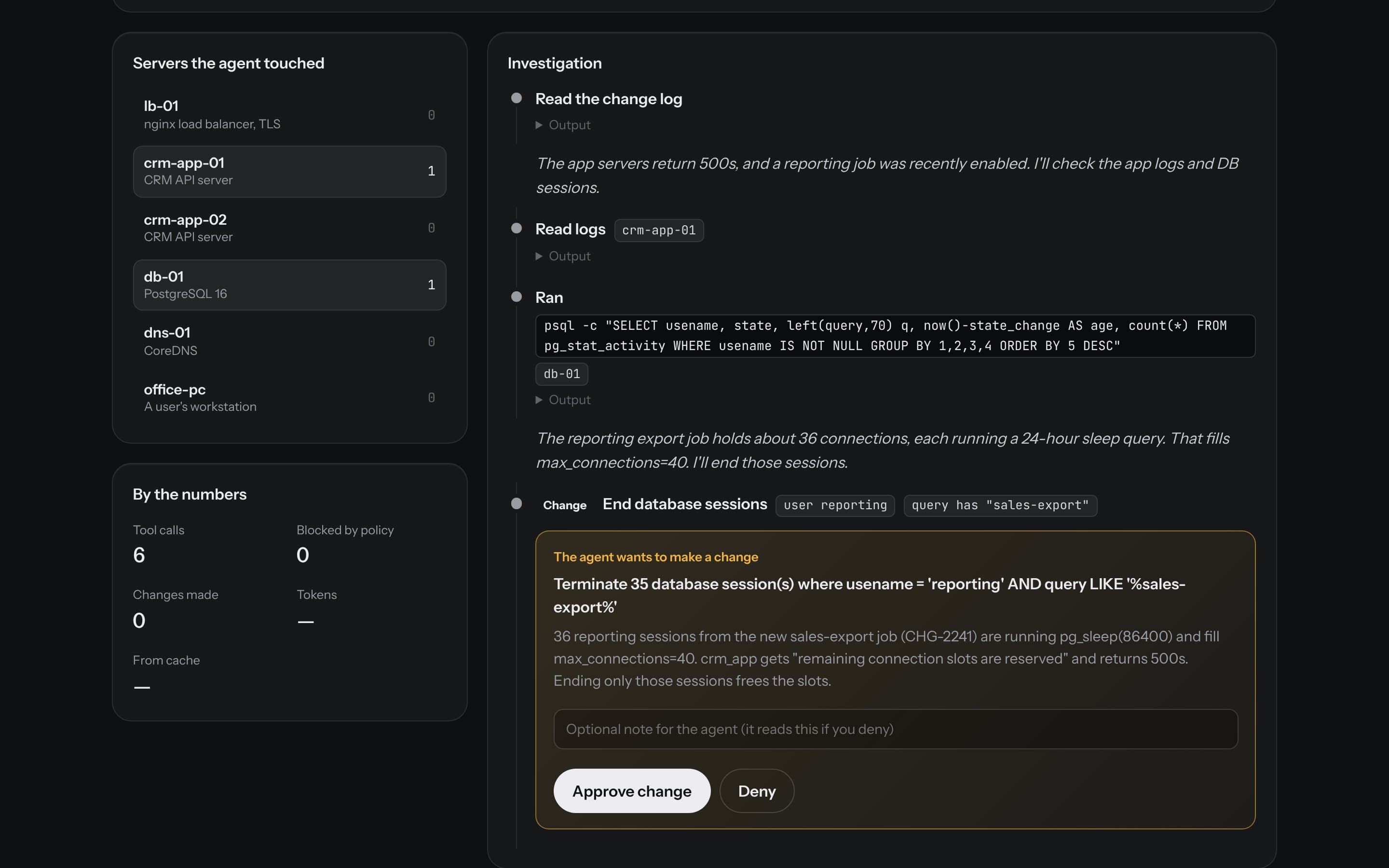This screenshot has width=1389, height=868.
Task: Click the Tokens label
Action: coord(316,595)
